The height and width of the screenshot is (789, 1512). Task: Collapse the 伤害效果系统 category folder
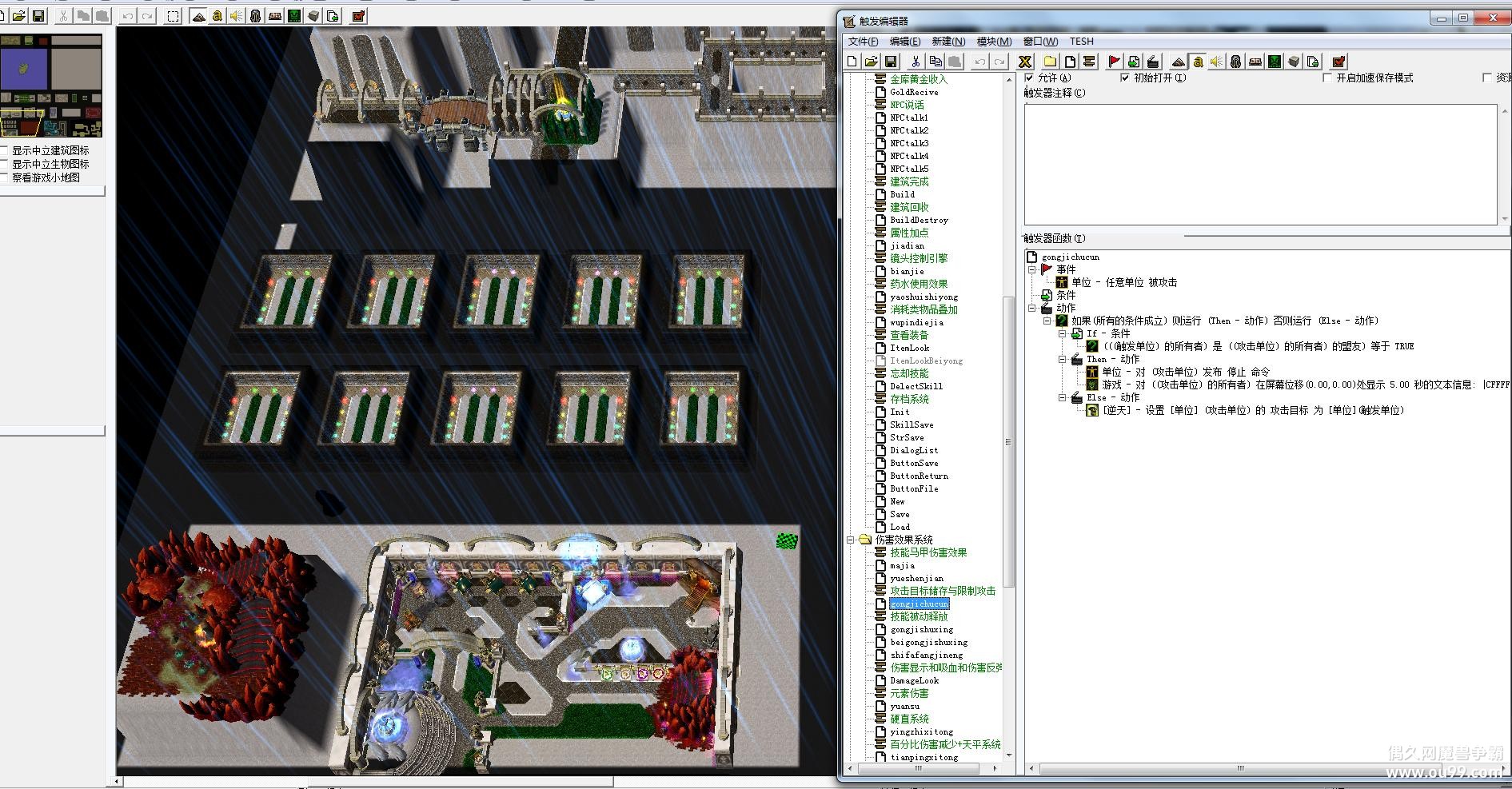[x=851, y=540]
